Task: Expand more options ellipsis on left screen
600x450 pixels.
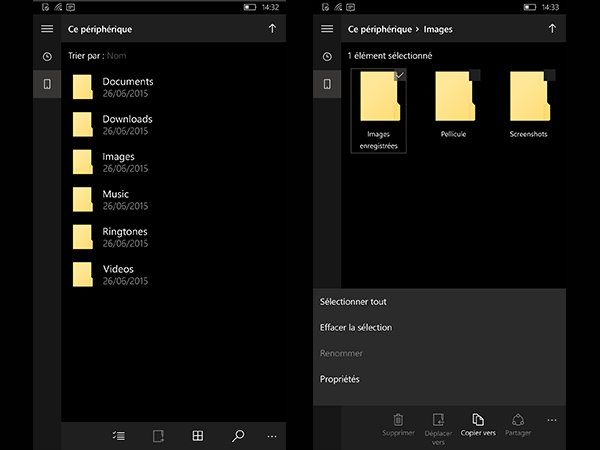Action: point(272,437)
